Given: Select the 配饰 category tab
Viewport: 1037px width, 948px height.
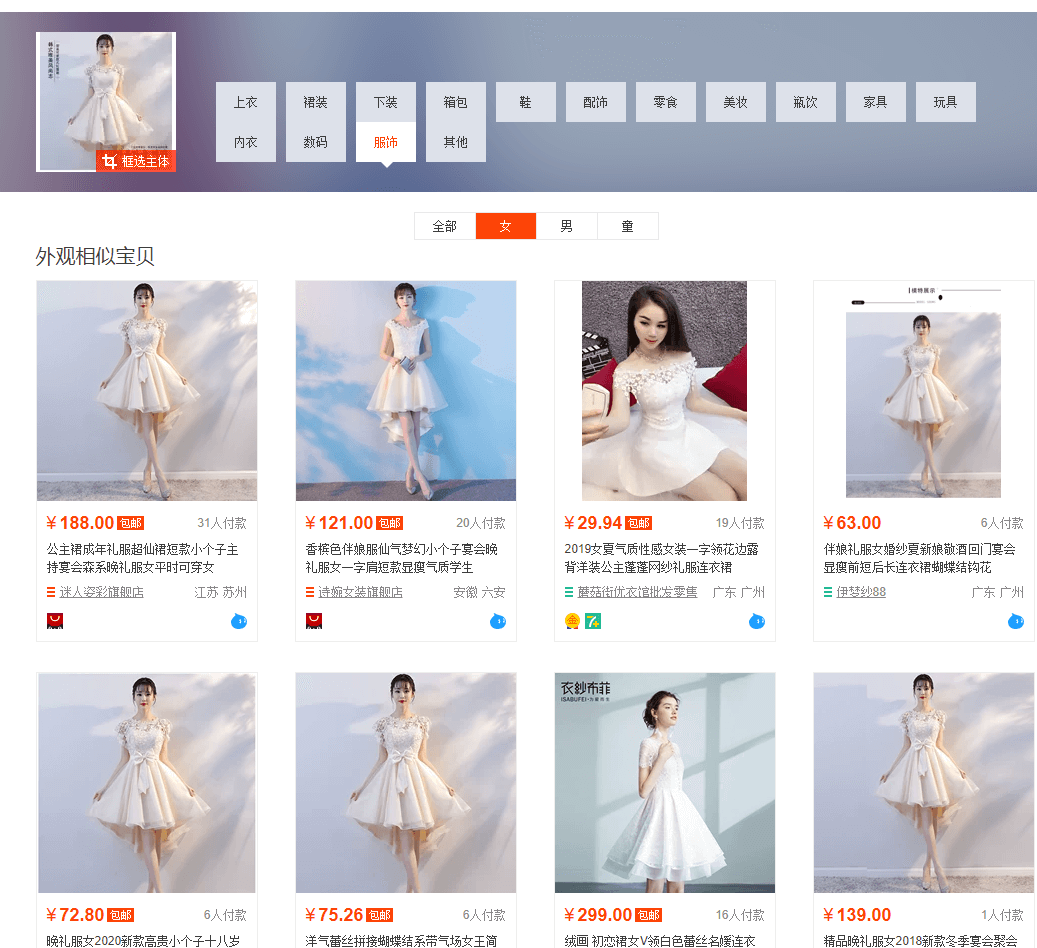Looking at the screenshot, I should click(596, 102).
